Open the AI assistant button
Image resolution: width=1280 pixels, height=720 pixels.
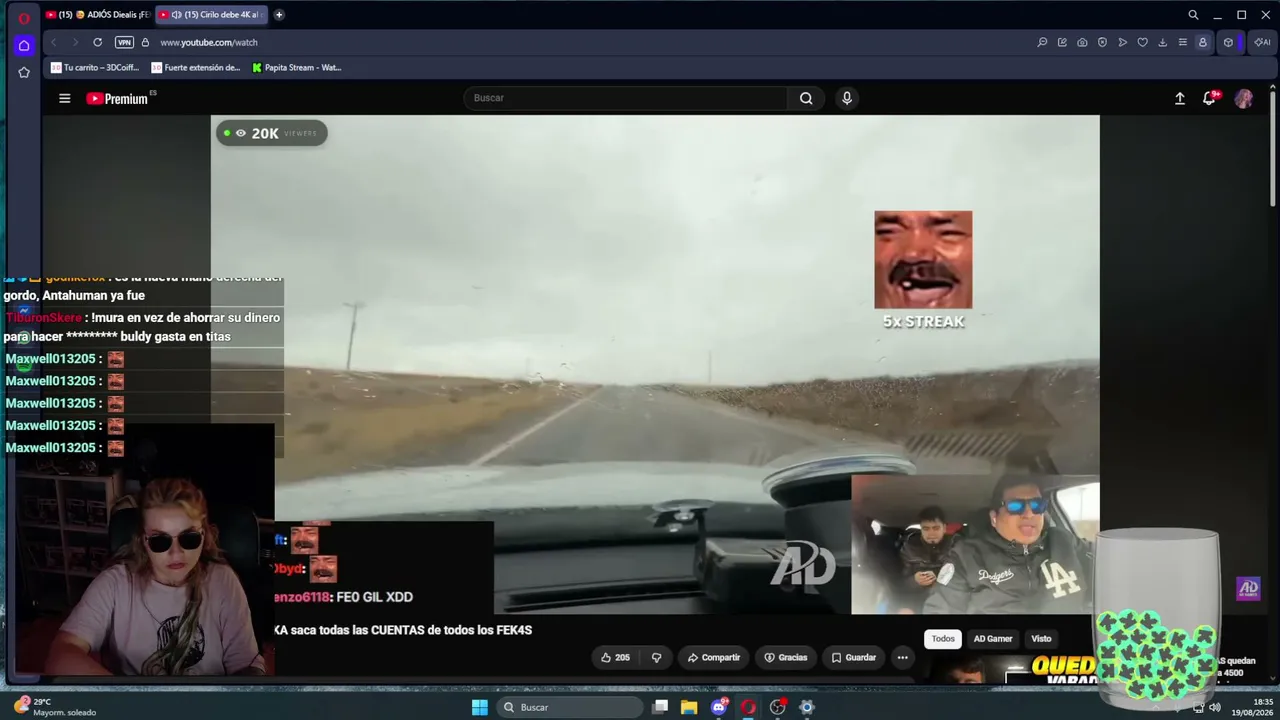(1262, 42)
